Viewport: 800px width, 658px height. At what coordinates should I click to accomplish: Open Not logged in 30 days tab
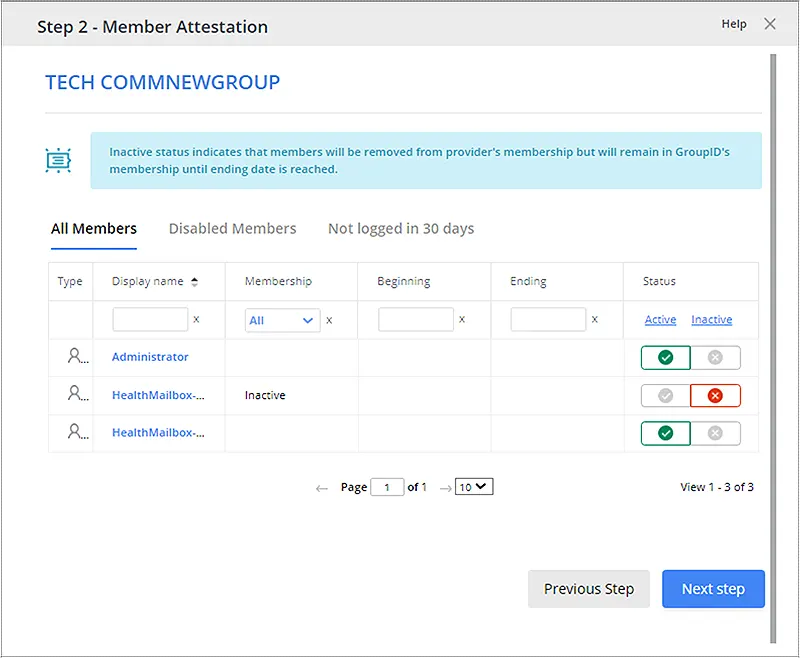(401, 229)
